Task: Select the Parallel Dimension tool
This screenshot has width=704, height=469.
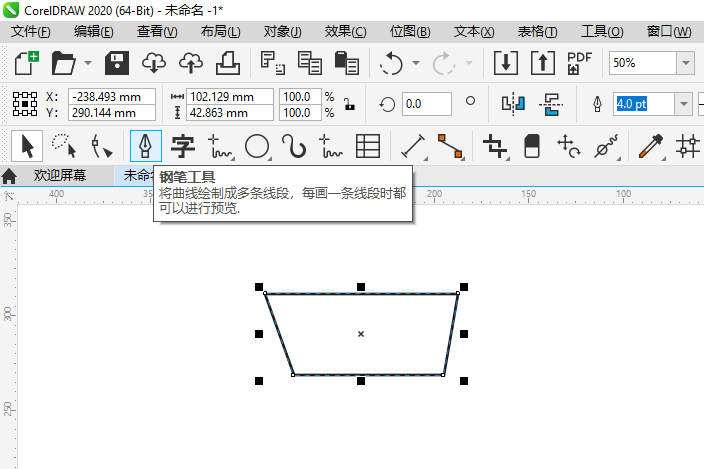Action: click(x=413, y=146)
